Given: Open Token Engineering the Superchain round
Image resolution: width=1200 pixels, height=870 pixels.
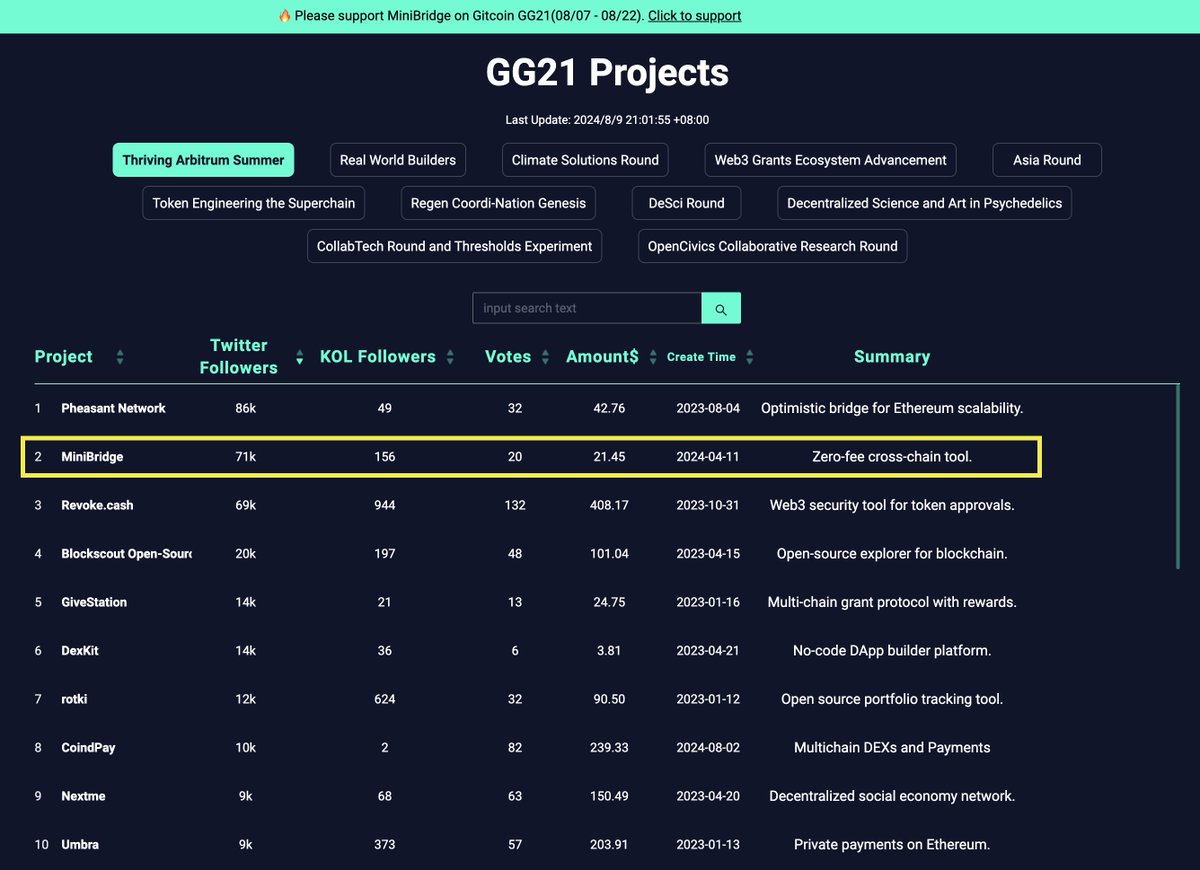Looking at the screenshot, I should 253,203.
